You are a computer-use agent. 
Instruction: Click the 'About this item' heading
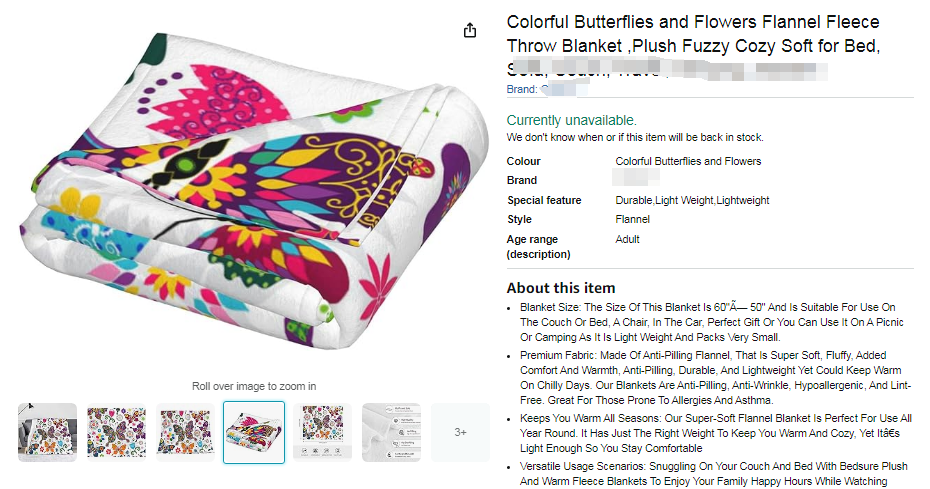(x=561, y=288)
